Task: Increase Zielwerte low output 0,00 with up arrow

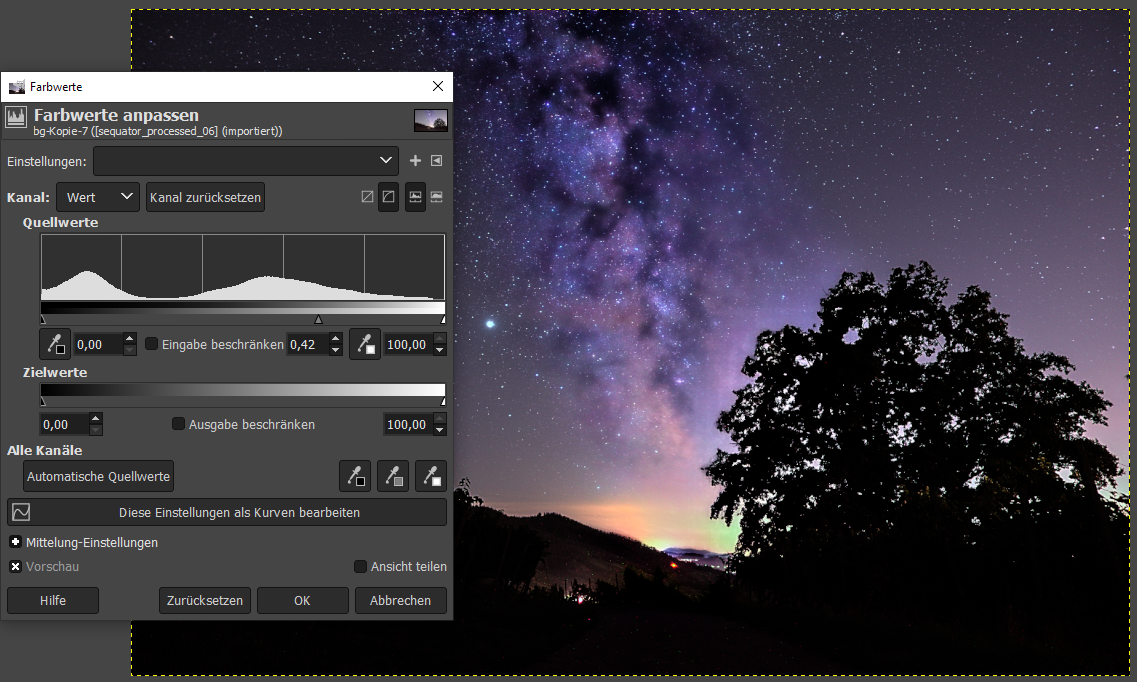Action: pos(96,418)
